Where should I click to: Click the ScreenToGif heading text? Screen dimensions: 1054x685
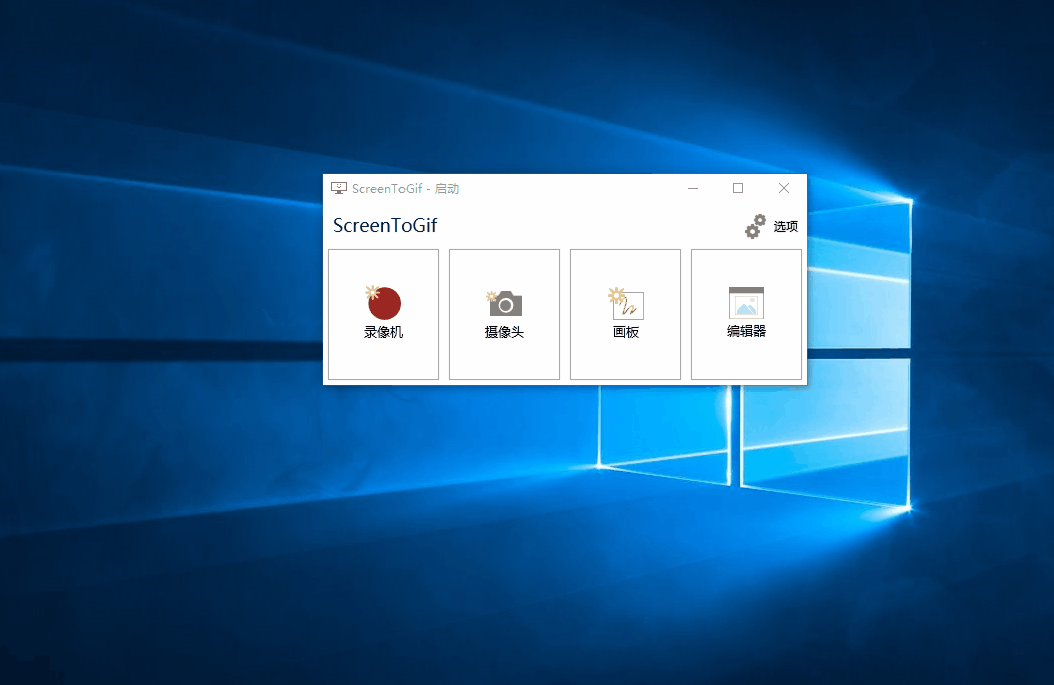tap(385, 225)
